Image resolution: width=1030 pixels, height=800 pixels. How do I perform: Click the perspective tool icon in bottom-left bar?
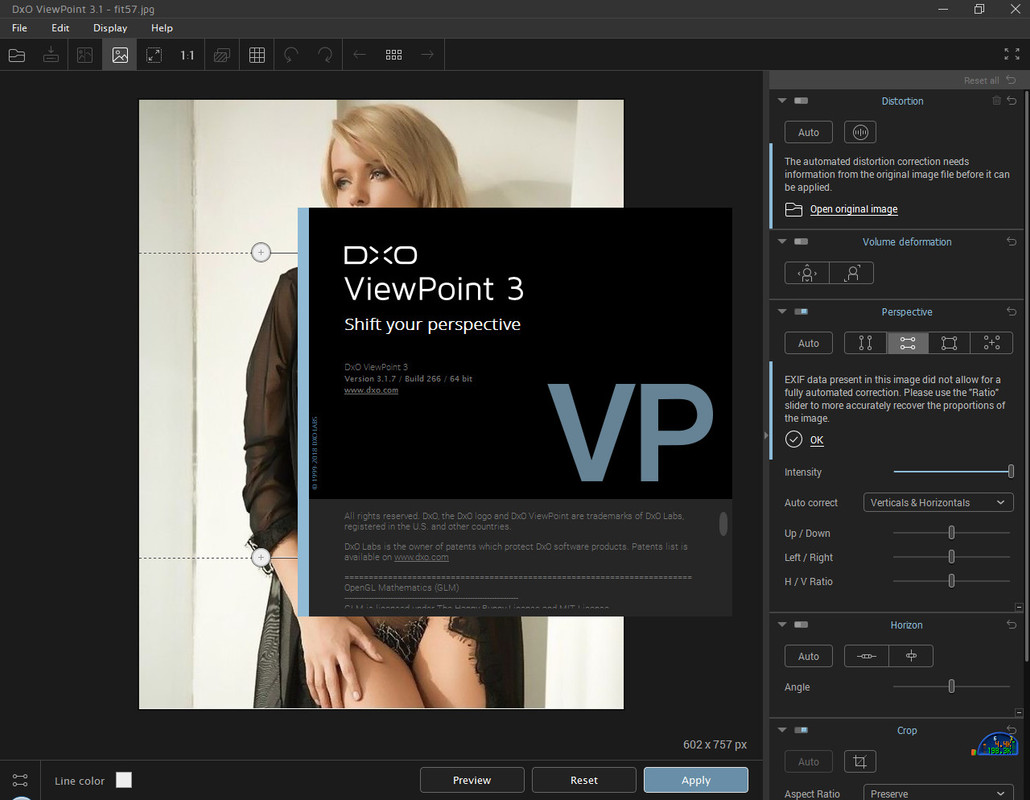tap(20, 780)
